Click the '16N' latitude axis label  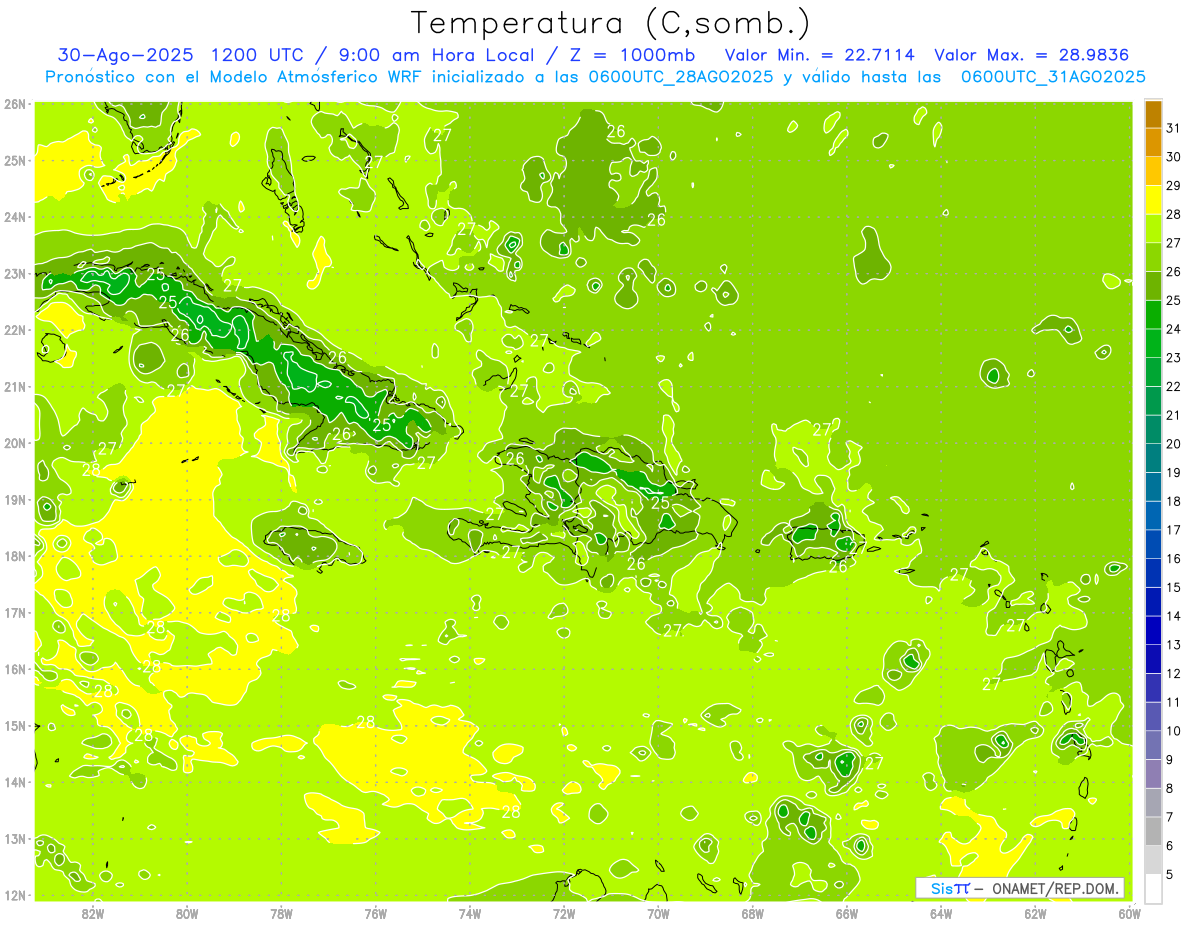click(15, 669)
